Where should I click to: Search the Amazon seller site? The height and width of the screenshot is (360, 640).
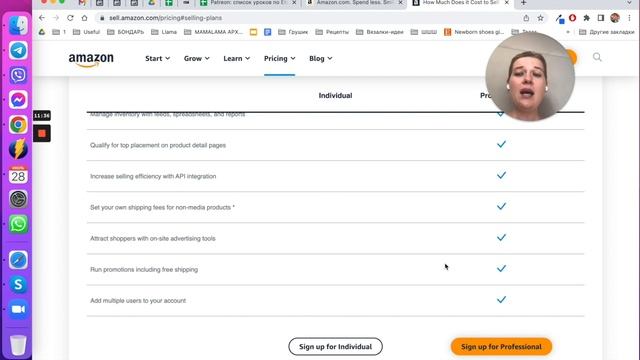click(x=597, y=57)
